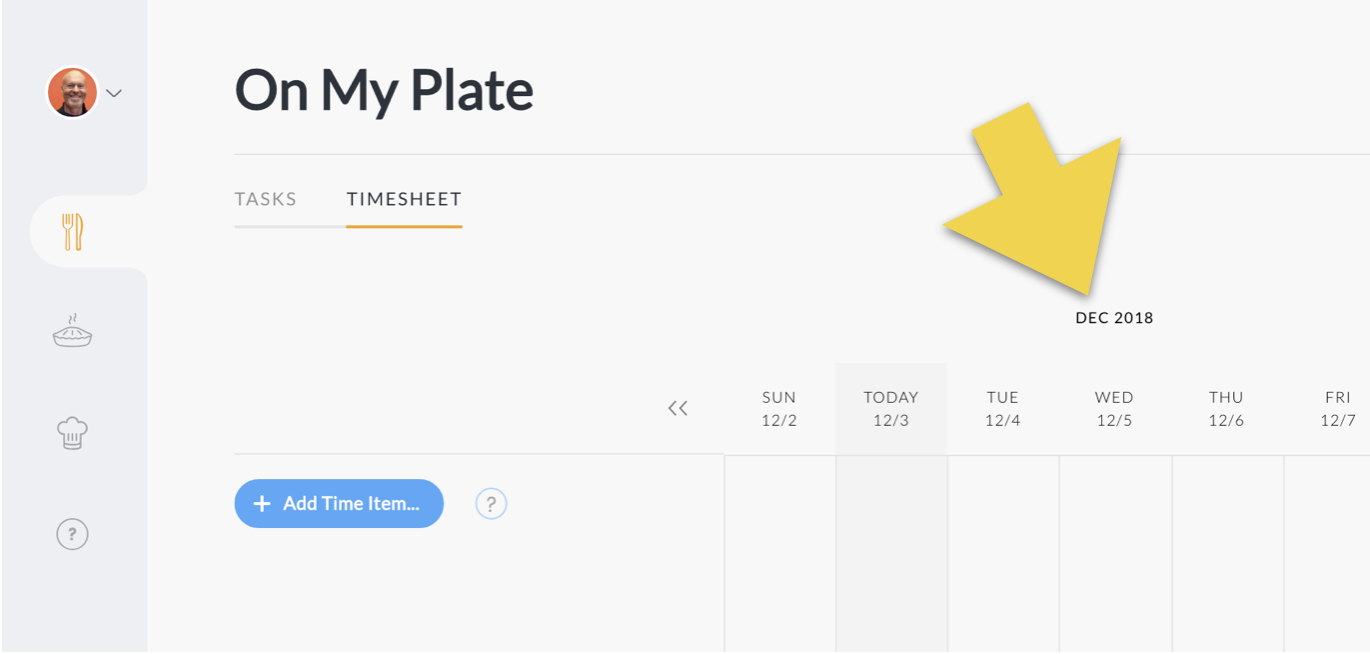Click the WED 12/5 column header
Image resolution: width=1370 pixels, height=654 pixels.
click(1114, 407)
